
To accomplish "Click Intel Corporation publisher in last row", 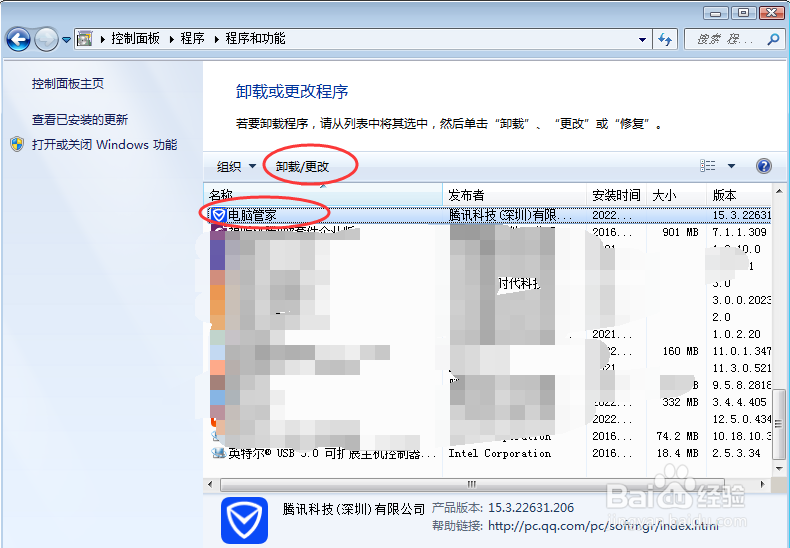I will (499, 453).
